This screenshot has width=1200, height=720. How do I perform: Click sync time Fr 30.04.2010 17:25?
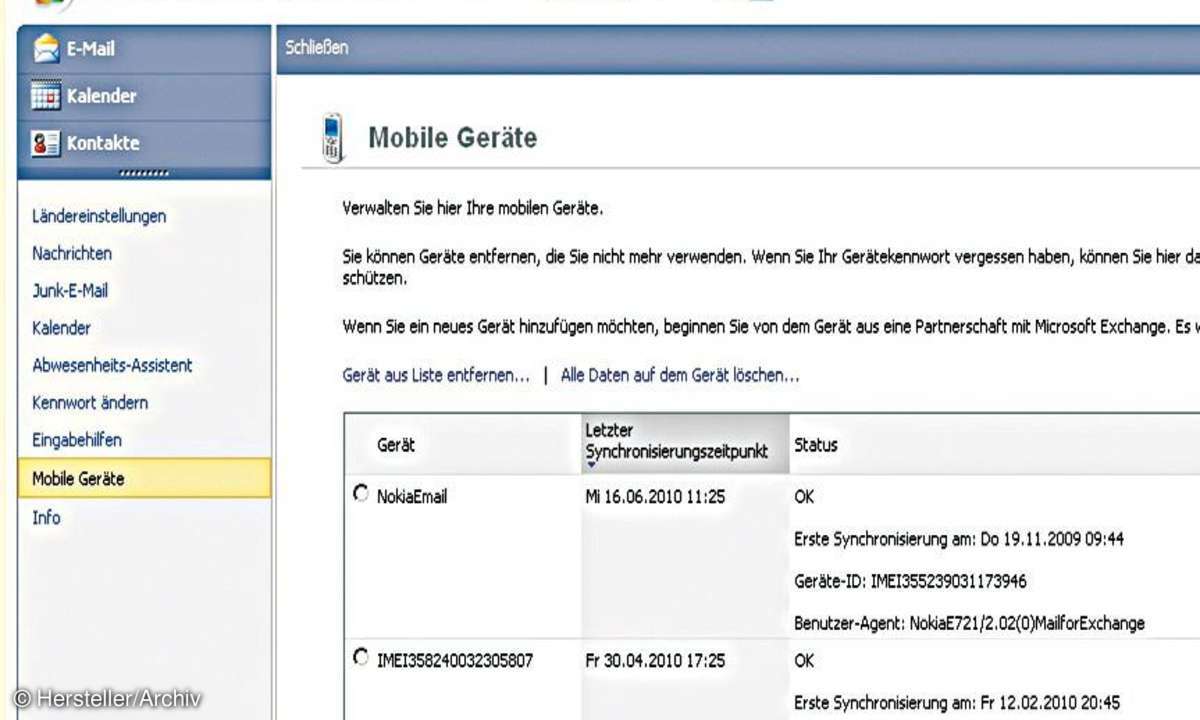655,661
